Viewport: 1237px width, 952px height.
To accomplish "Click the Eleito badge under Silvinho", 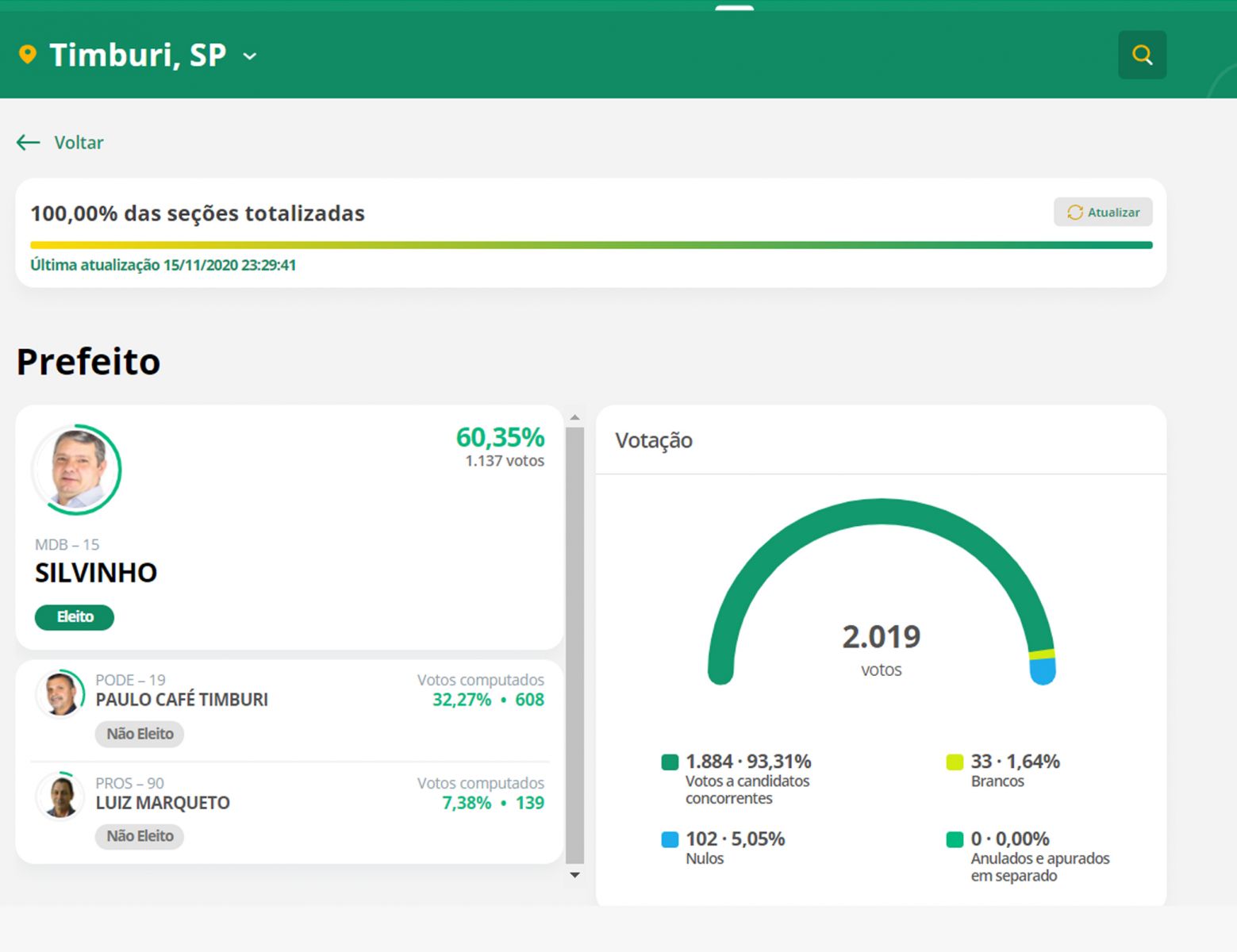I will point(75,617).
